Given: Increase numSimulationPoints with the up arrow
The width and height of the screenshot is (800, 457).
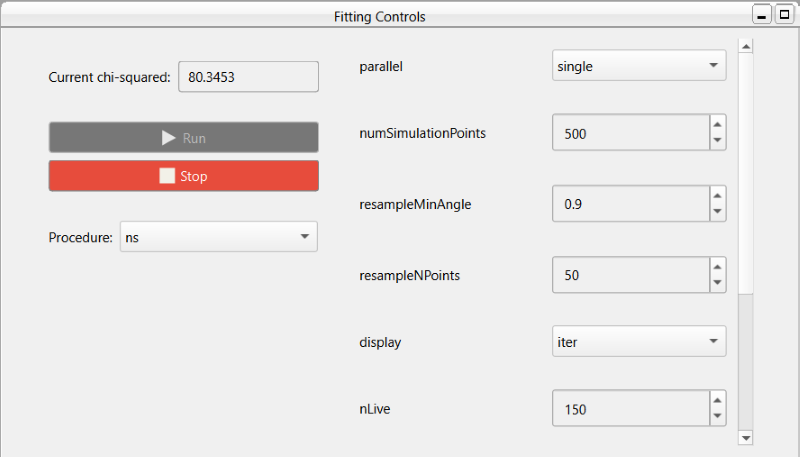Looking at the screenshot, I should 718,124.
